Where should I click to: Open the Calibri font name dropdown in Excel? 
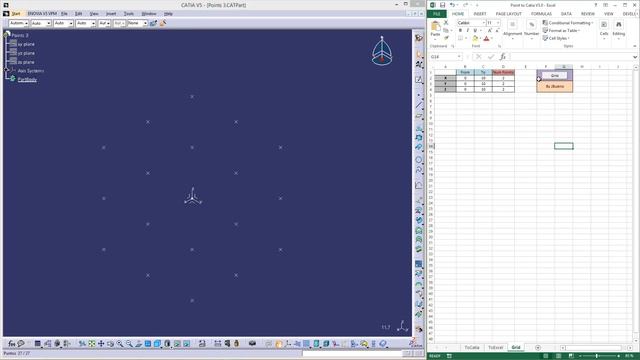(x=484, y=23)
